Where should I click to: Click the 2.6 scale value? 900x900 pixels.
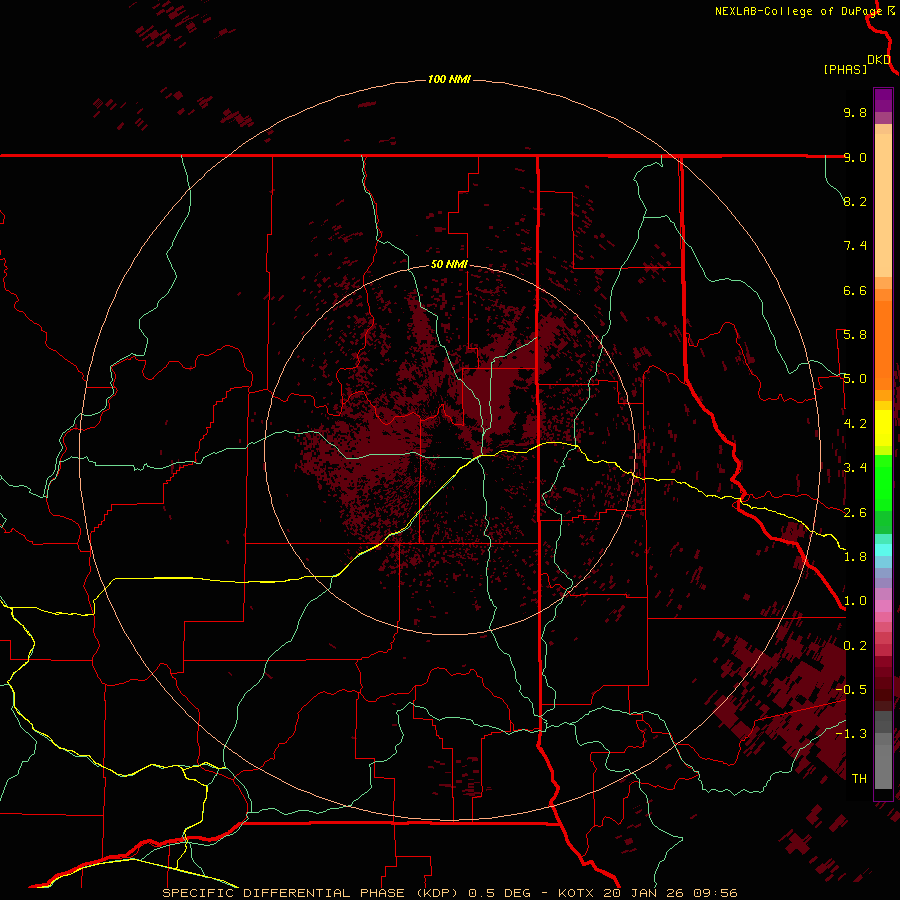pos(855,513)
